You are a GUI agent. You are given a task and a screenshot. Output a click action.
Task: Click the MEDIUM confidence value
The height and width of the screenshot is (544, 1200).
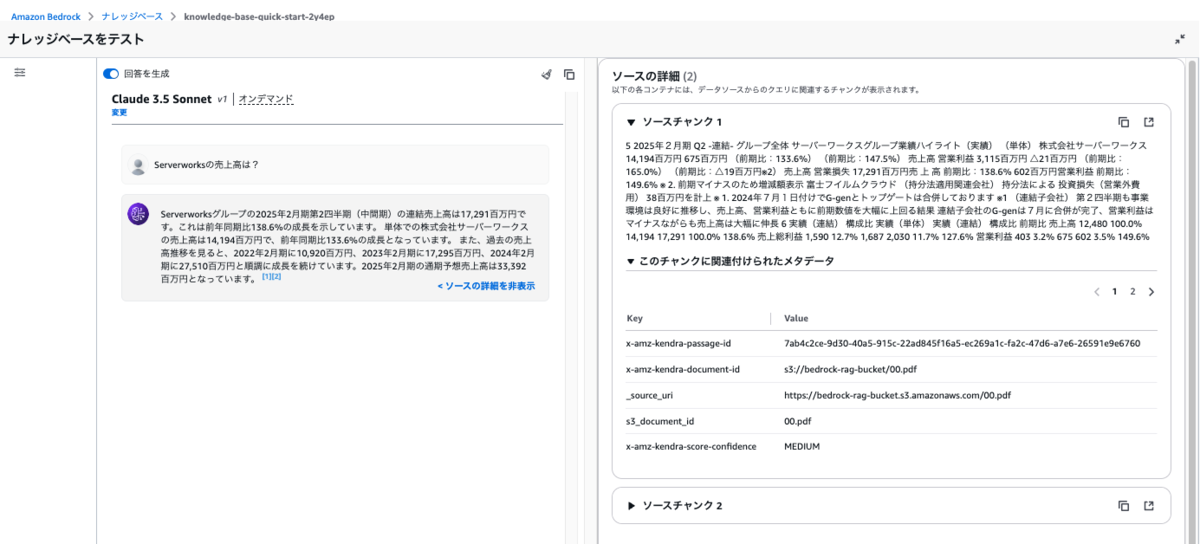[x=802, y=446]
